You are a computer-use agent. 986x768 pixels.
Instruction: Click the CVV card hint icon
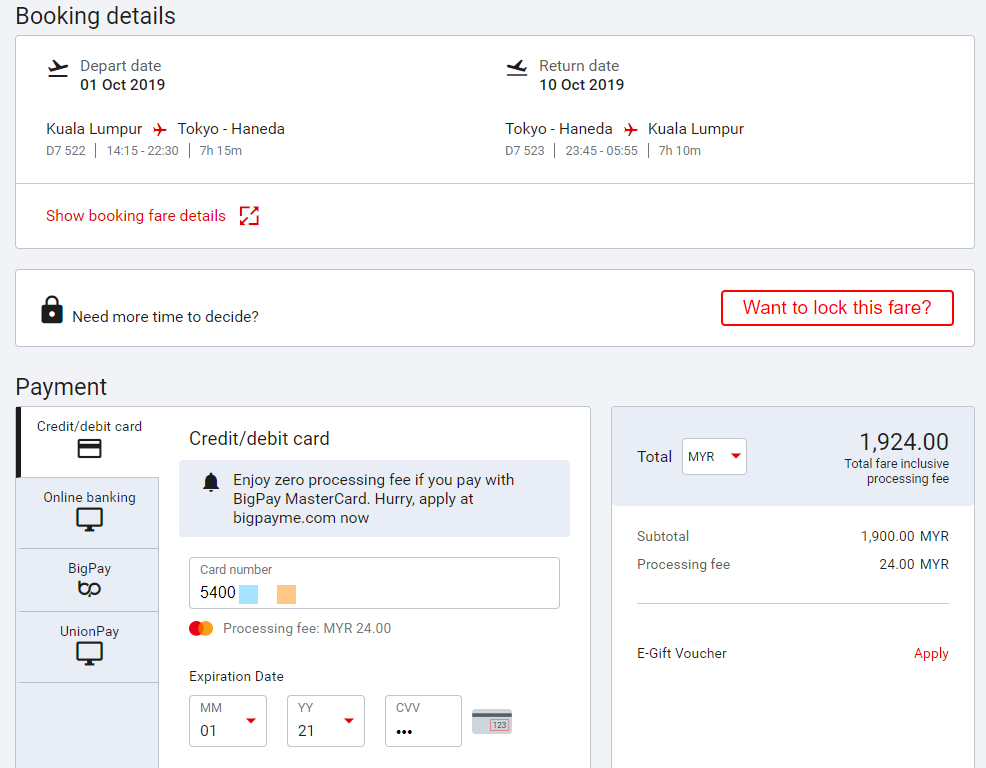tap(491, 722)
